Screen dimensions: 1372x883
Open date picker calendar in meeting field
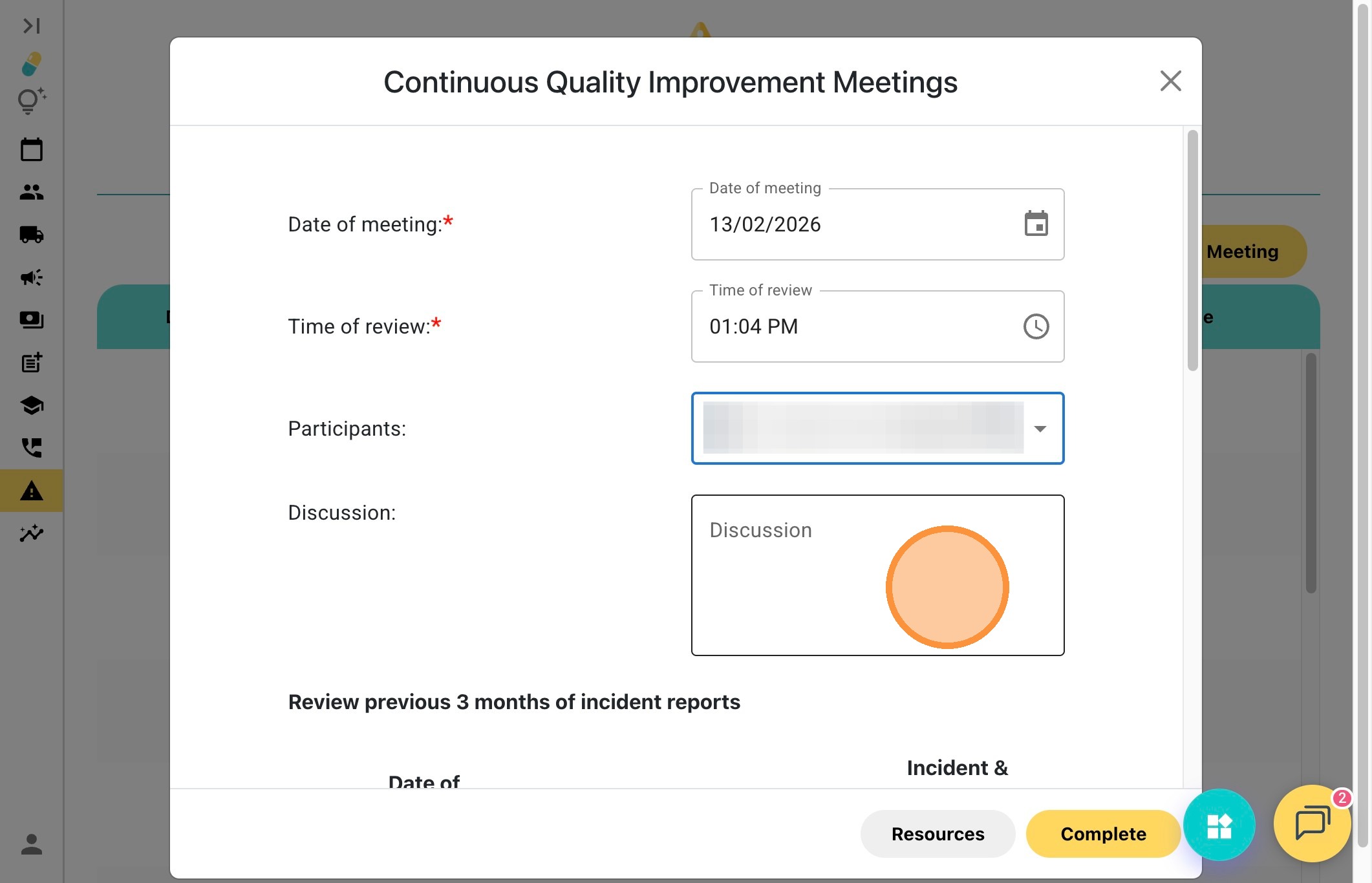[x=1036, y=224]
